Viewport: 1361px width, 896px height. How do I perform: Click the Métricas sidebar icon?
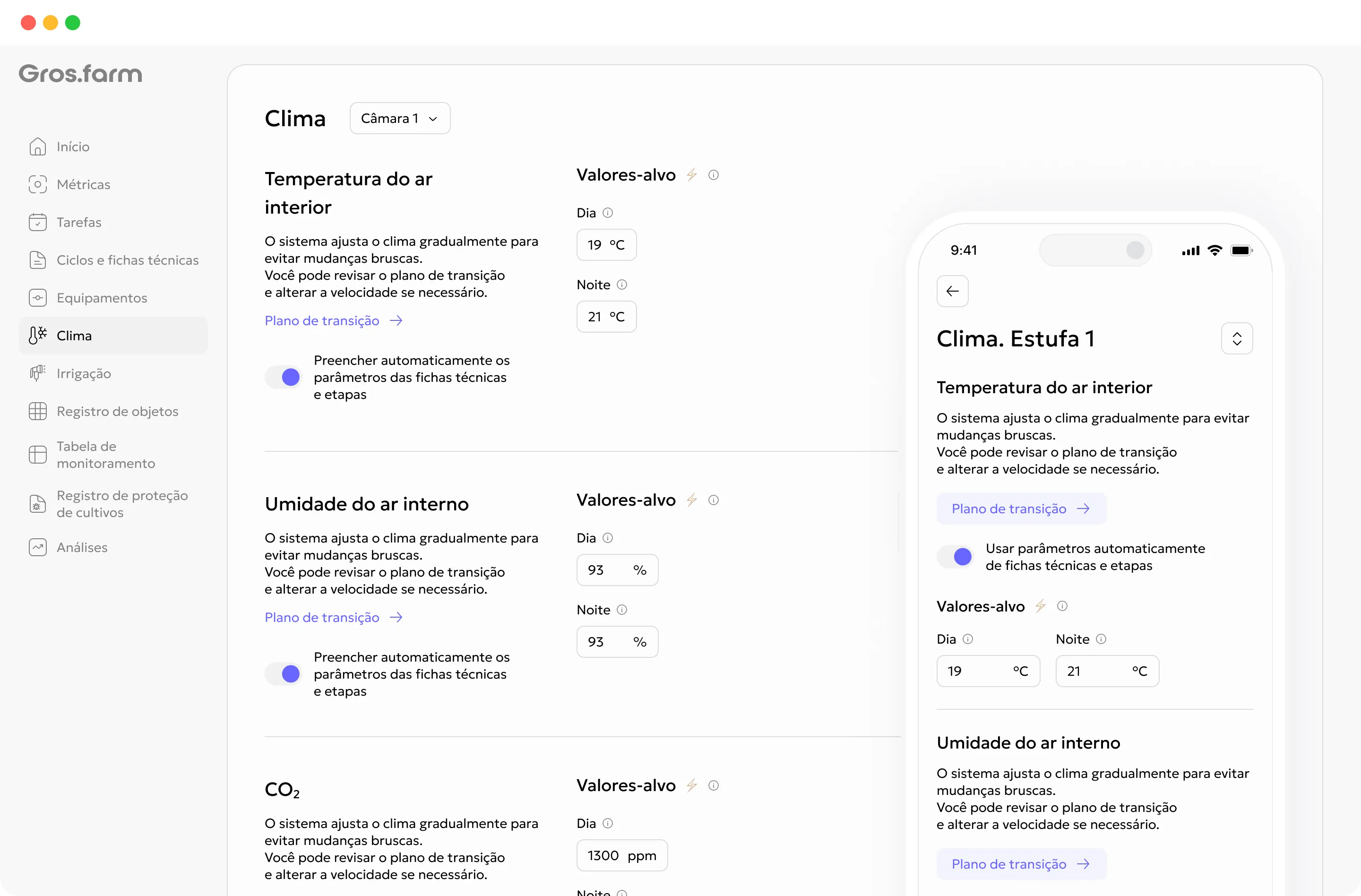pyautogui.click(x=38, y=184)
